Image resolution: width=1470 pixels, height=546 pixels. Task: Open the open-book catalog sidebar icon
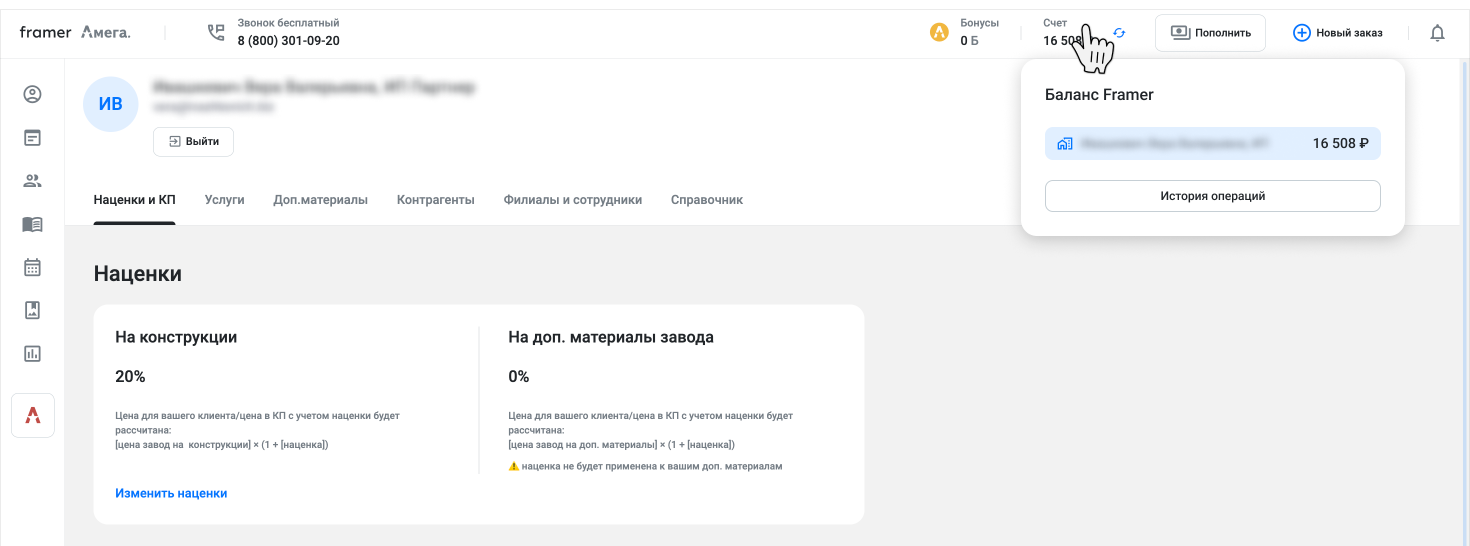point(32,224)
